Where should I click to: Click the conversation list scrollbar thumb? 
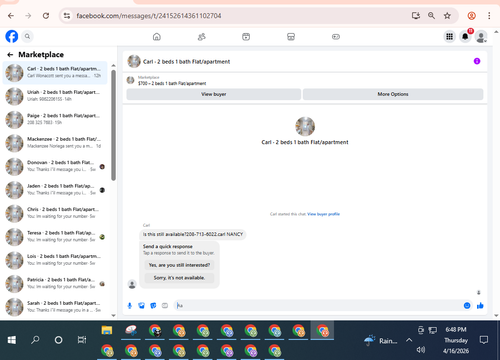click(113, 125)
